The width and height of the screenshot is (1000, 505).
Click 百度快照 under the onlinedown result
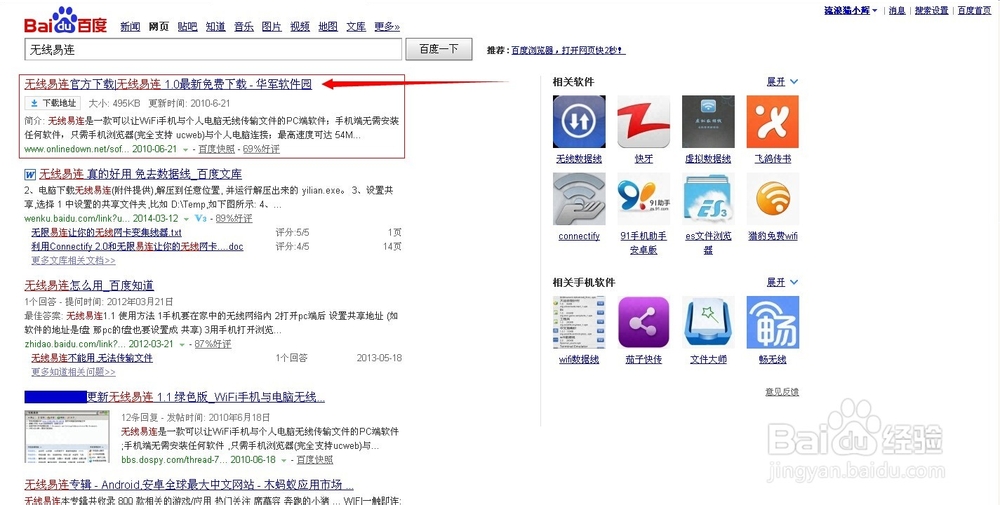(216, 149)
